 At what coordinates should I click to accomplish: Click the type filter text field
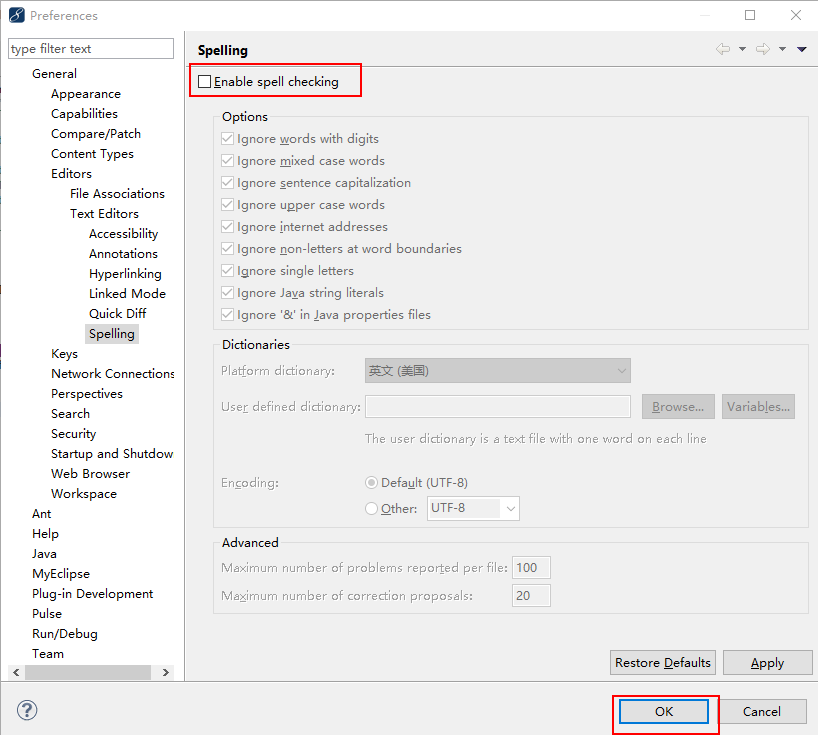90,48
